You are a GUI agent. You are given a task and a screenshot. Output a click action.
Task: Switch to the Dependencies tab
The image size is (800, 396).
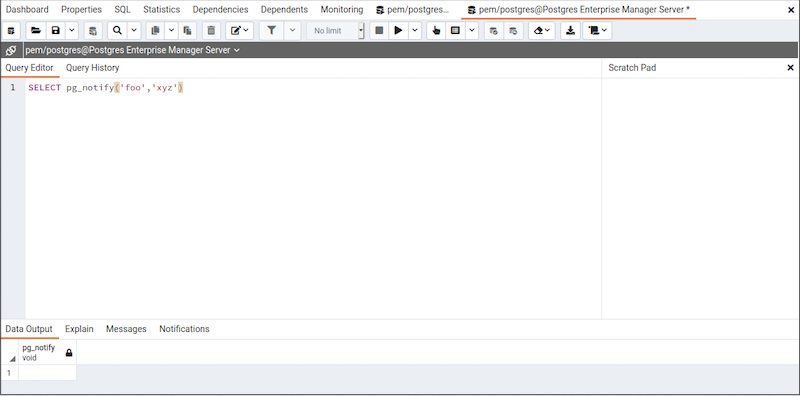pos(220,9)
